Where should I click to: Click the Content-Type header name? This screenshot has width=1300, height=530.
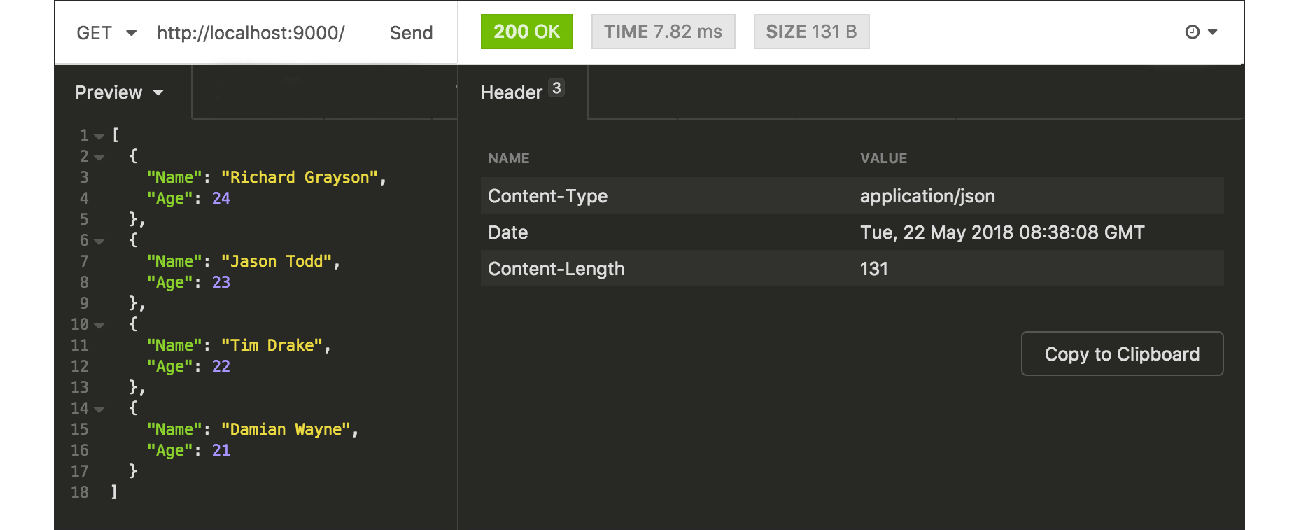547,196
